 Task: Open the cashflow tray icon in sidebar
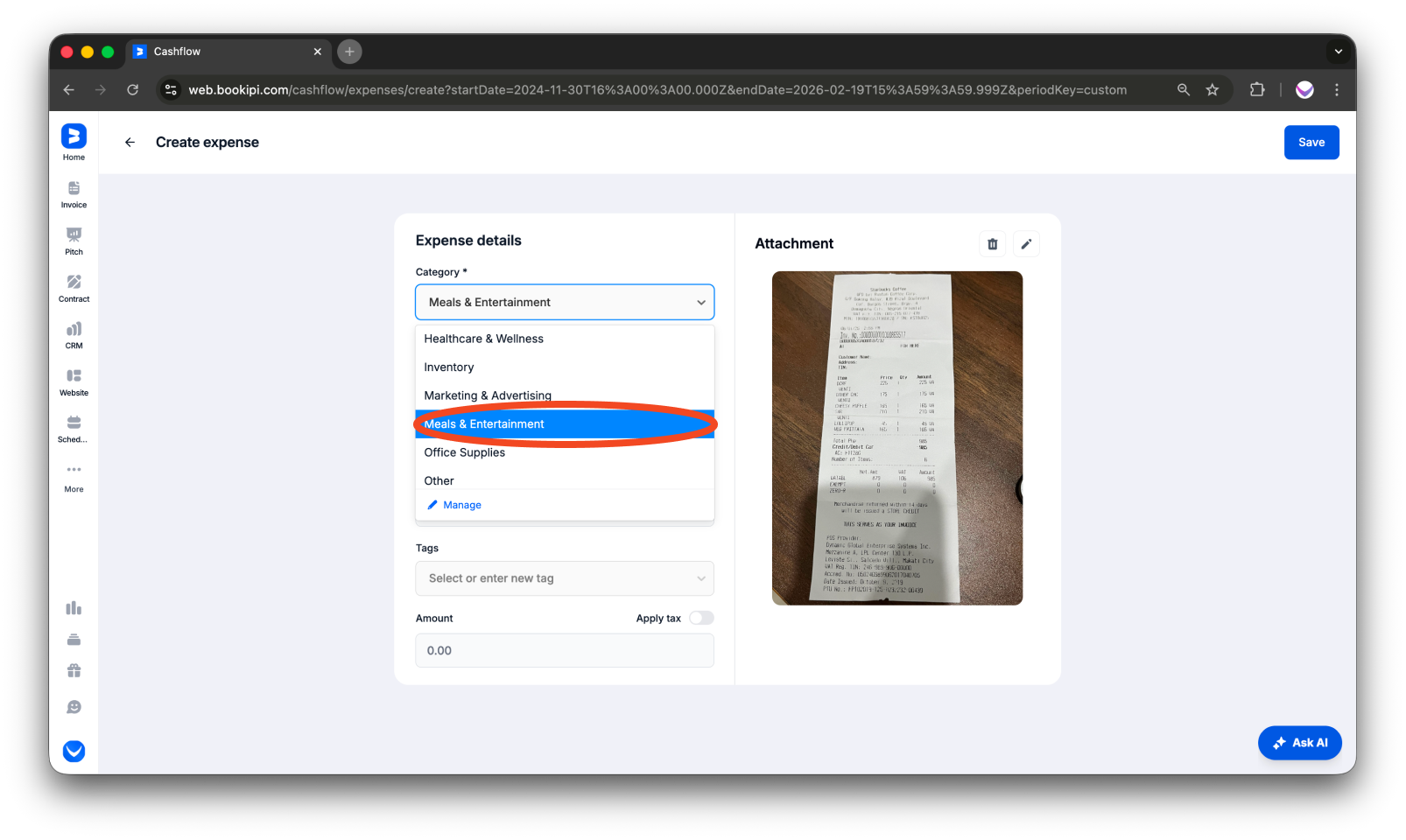tap(74, 640)
